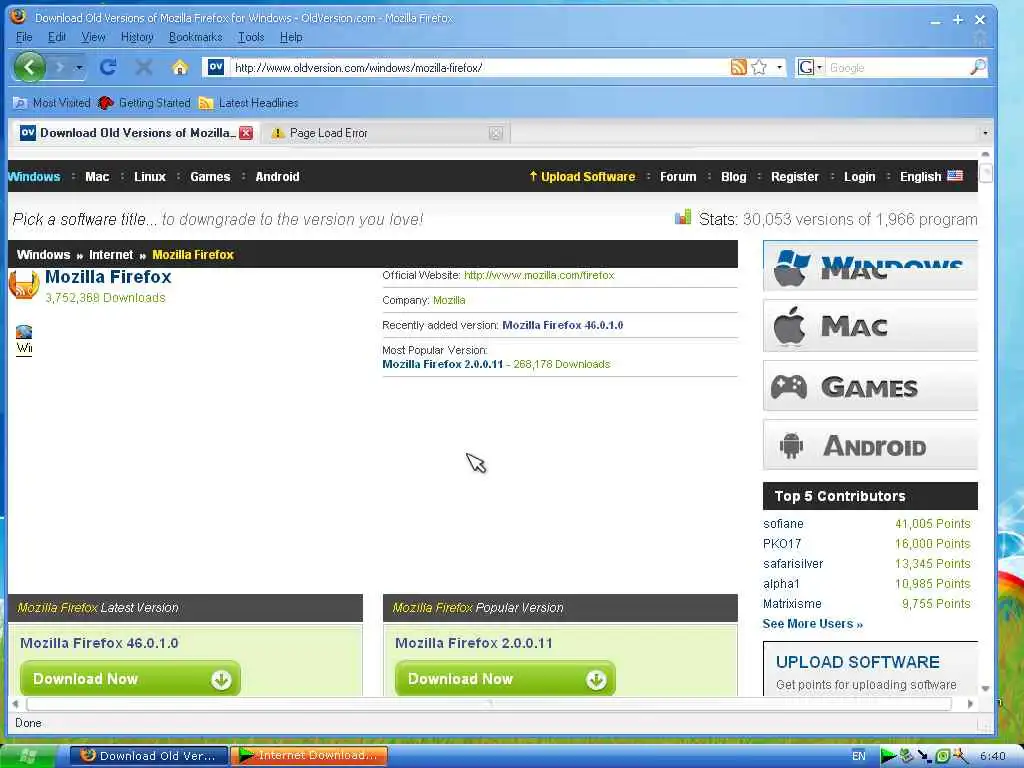Click the Games sidebar banner with gamepad icon
1024x768 pixels.
click(870, 386)
